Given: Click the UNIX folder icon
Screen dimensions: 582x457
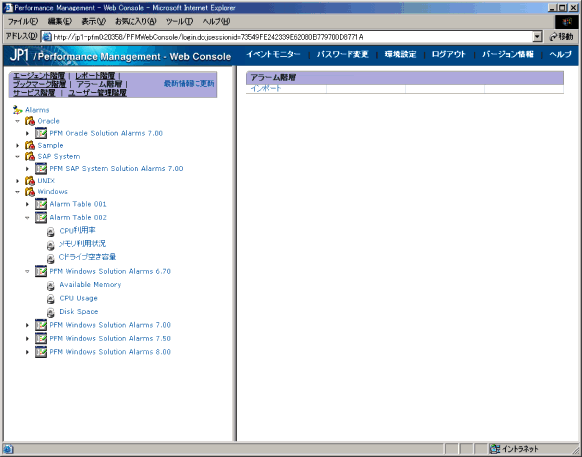Looking at the screenshot, I should (x=30, y=180).
